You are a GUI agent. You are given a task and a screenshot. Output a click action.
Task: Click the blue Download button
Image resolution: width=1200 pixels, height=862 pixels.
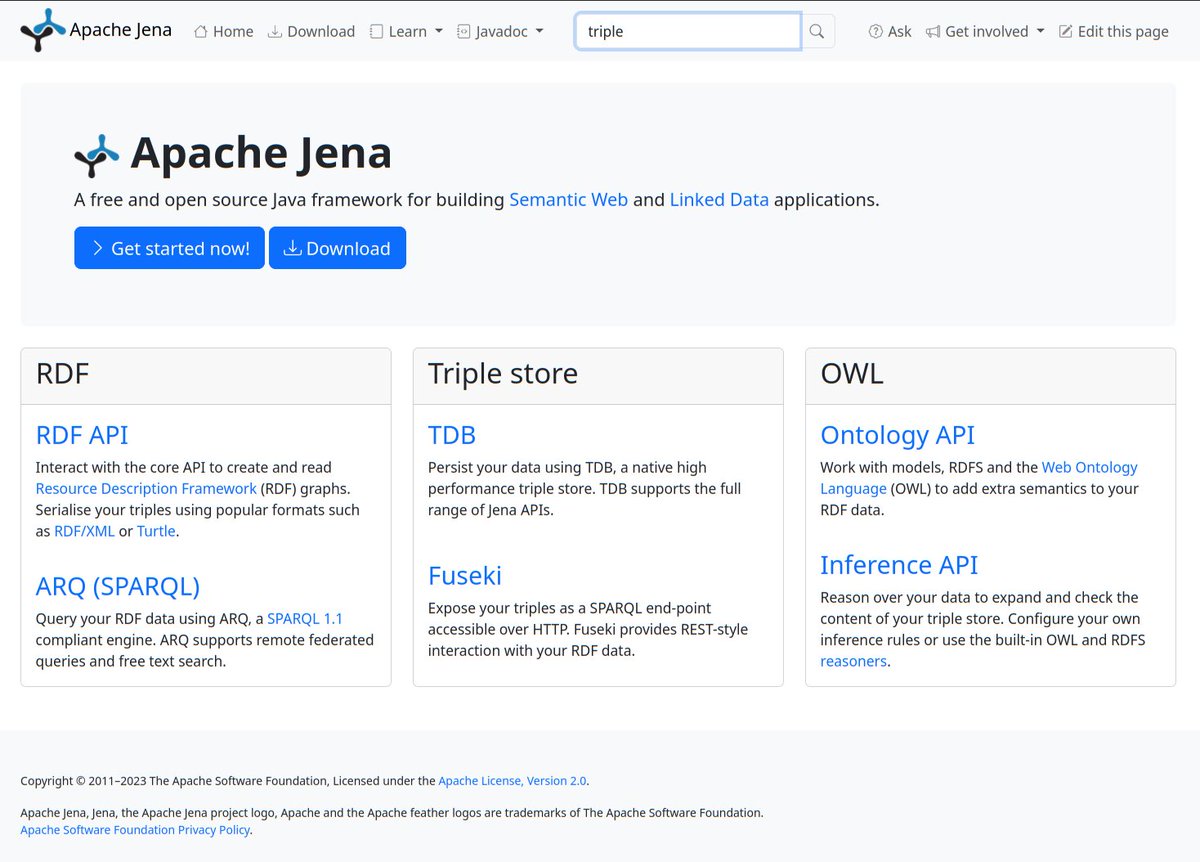tap(337, 248)
